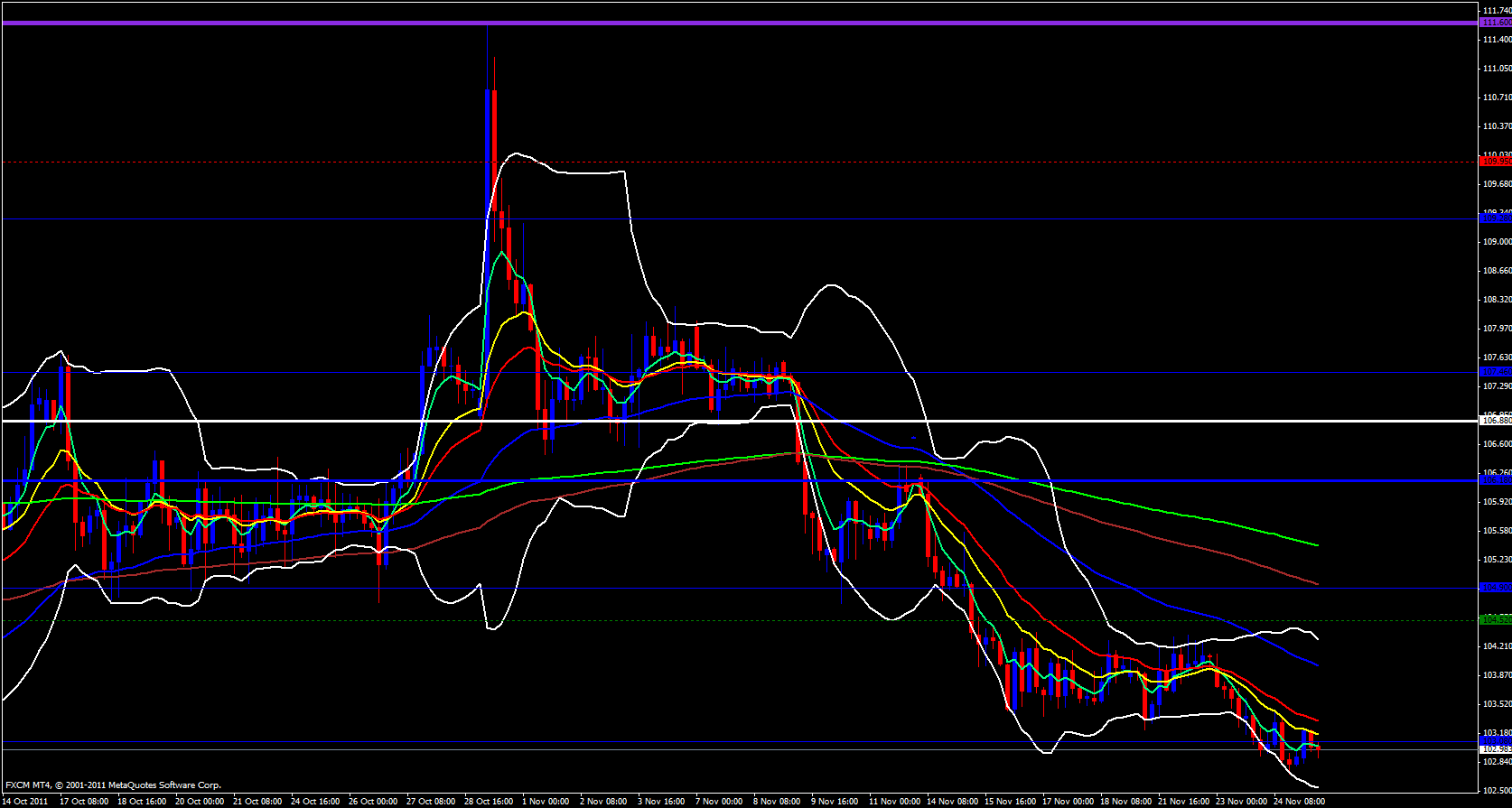Select the blue 107.460 level label
The width and height of the screenshot is (1512, 808).
point(1496,372)
